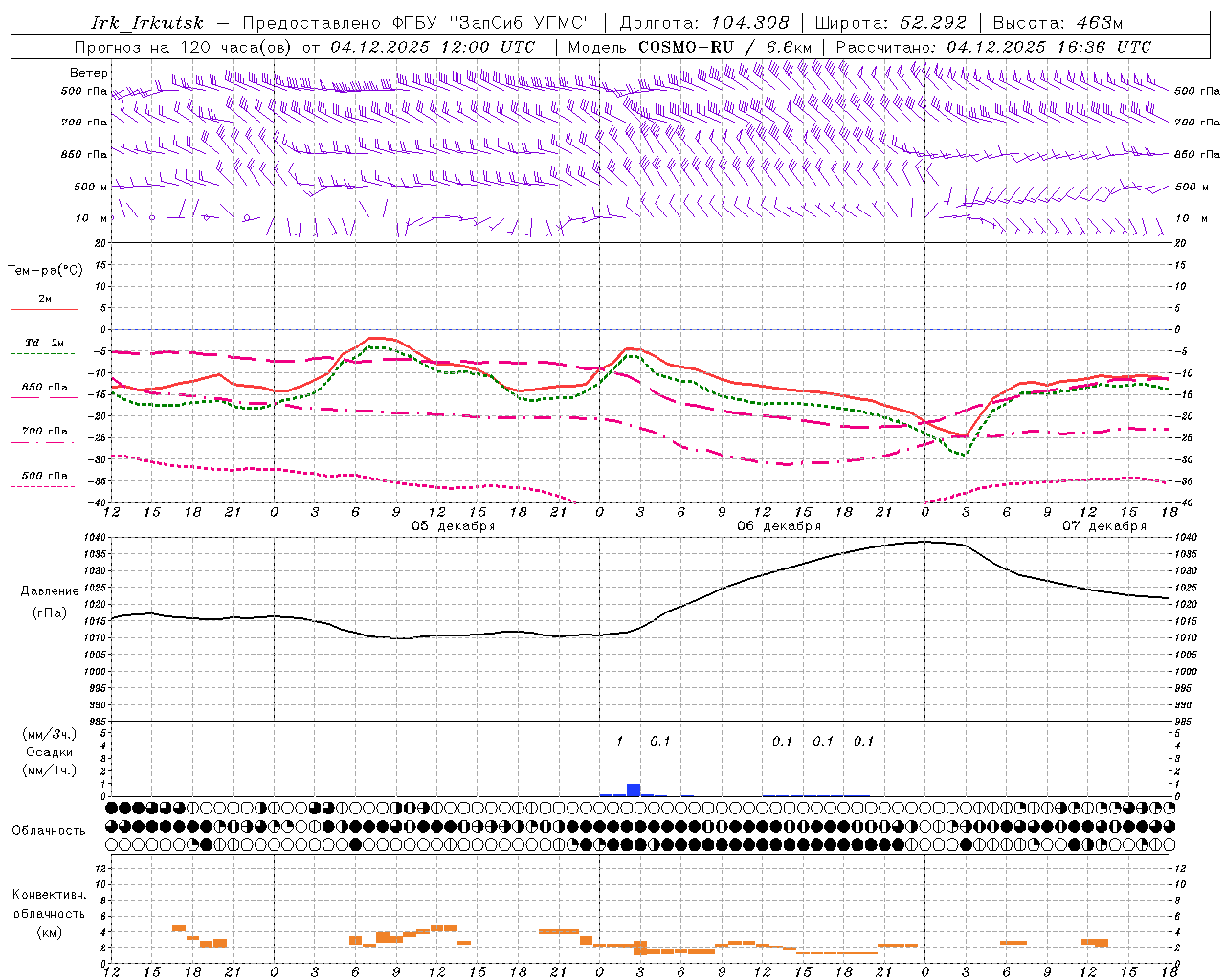Click the precipitation amount value "1"
Viewport: 1225px width, 980px height.
coord(619,741)
